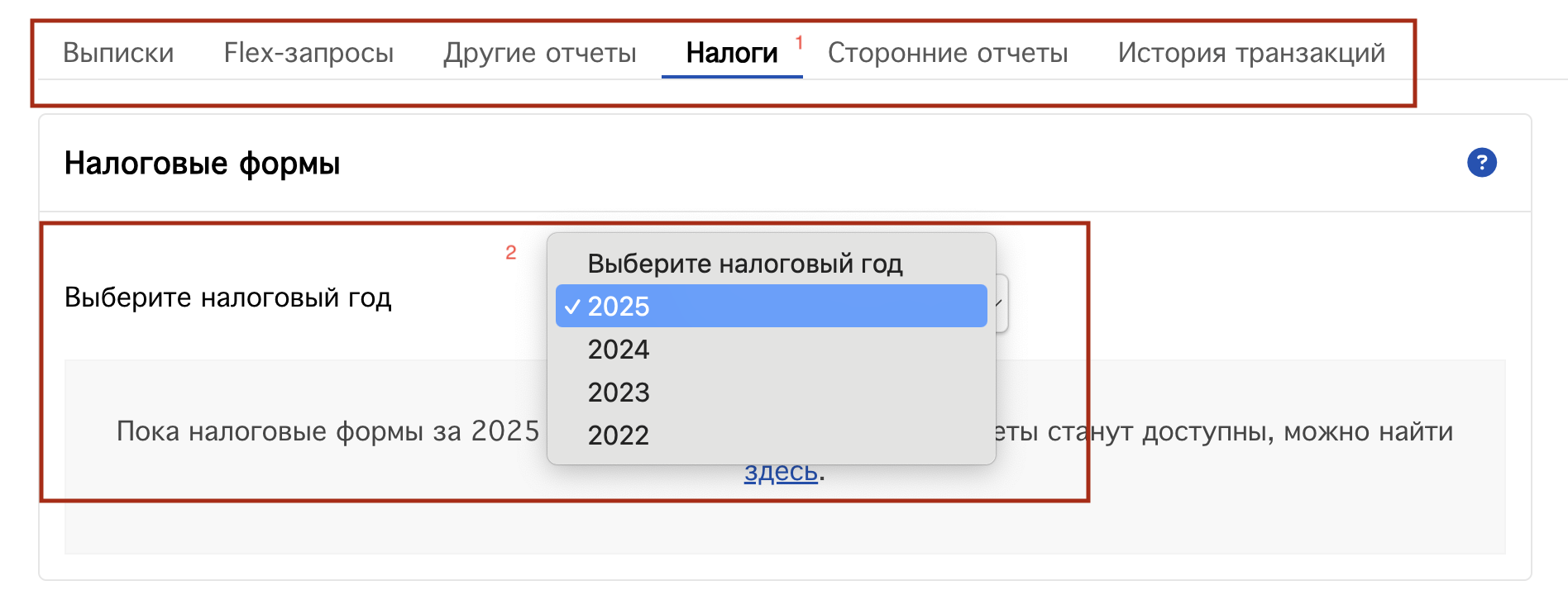Click the checkmark beside 2025
Screen dimensions: 1568x595
(x=572, y=307)
